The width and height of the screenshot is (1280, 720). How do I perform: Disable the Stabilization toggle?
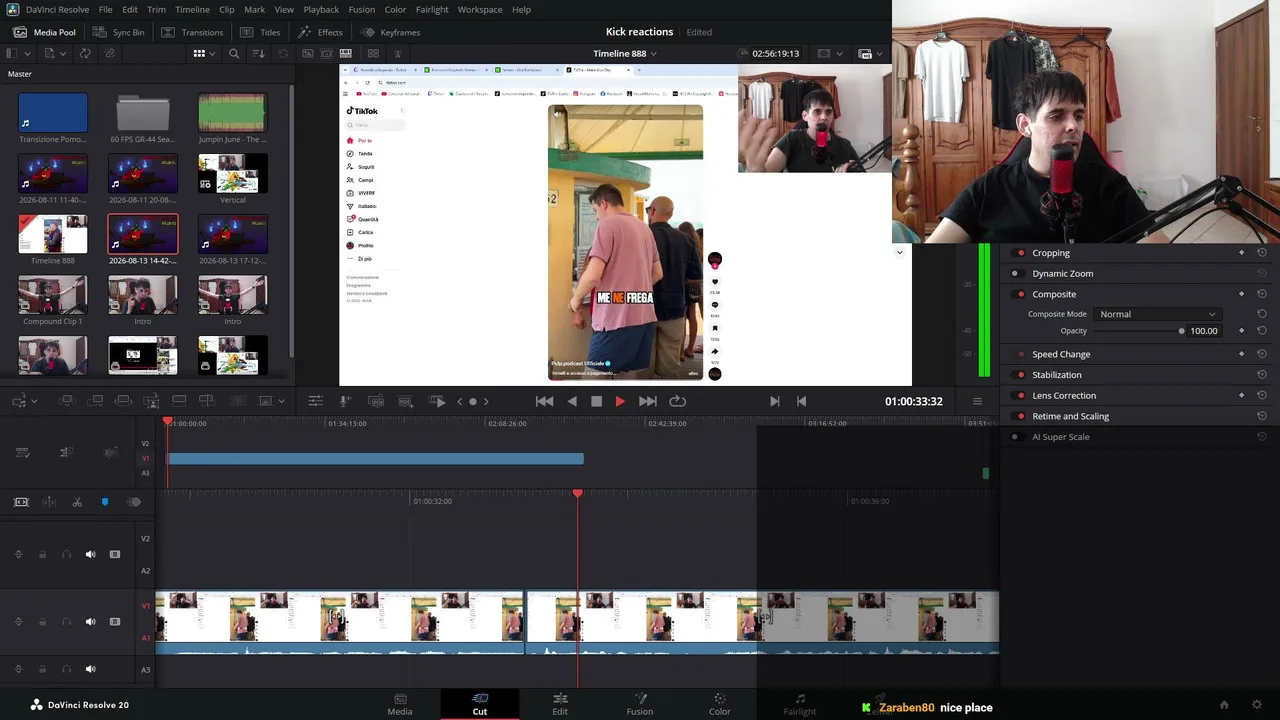pos(1020,375)
